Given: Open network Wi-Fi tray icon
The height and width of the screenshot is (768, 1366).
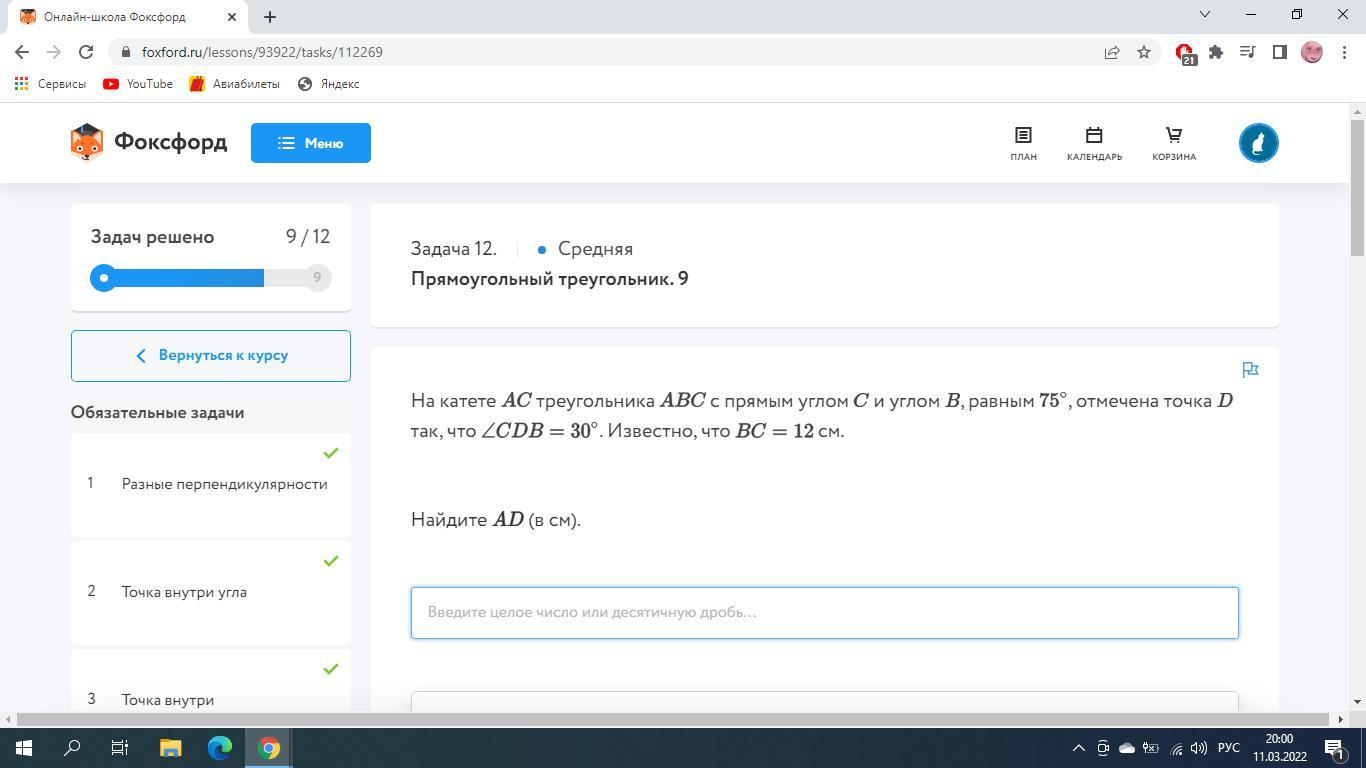Looking at the screenshot, I should [x=1176, y=748].
